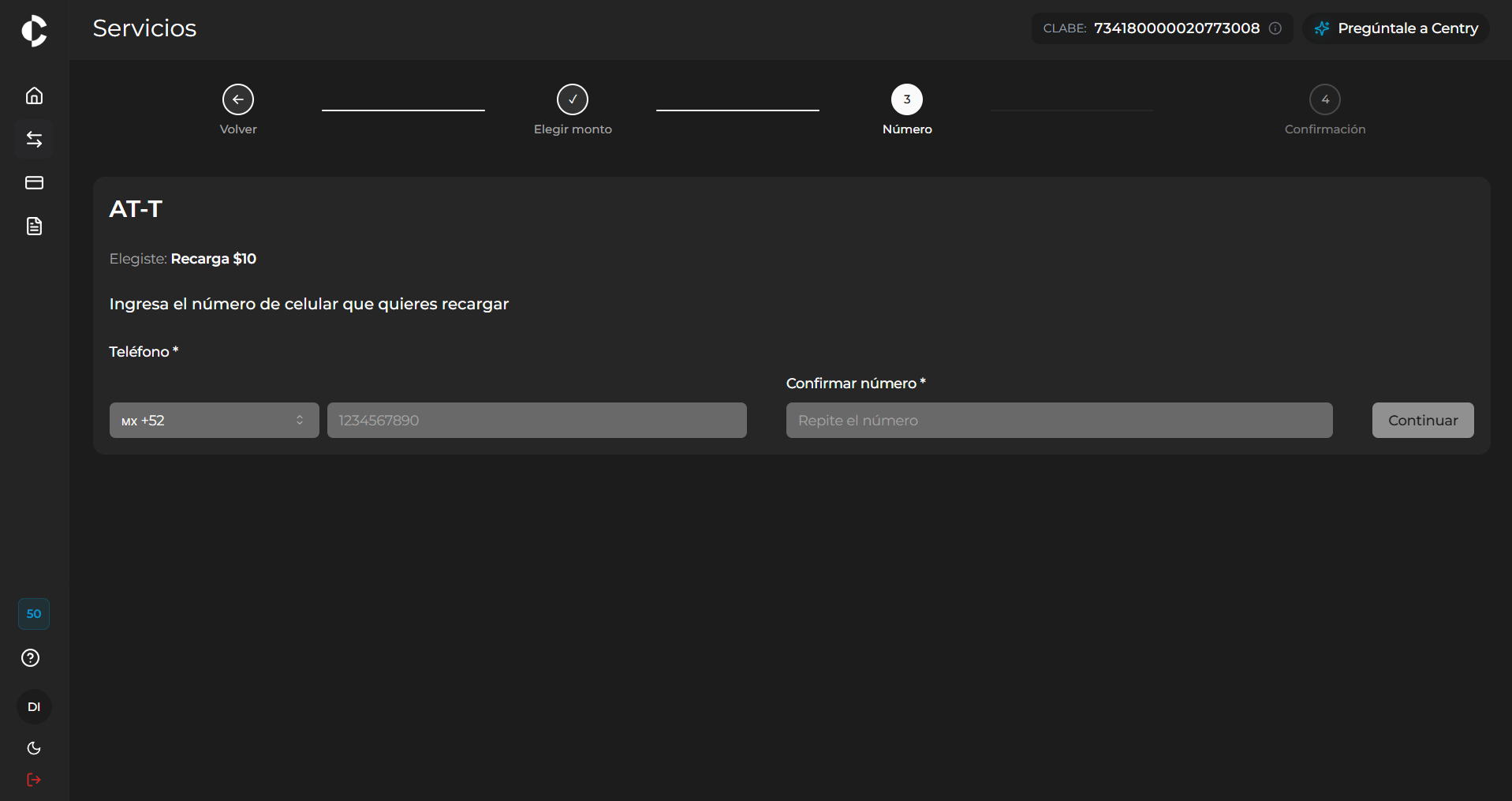Screen dimensions: 1512x801
Task: Open the card icon in sidebar
Action: [x=34, y=183]
